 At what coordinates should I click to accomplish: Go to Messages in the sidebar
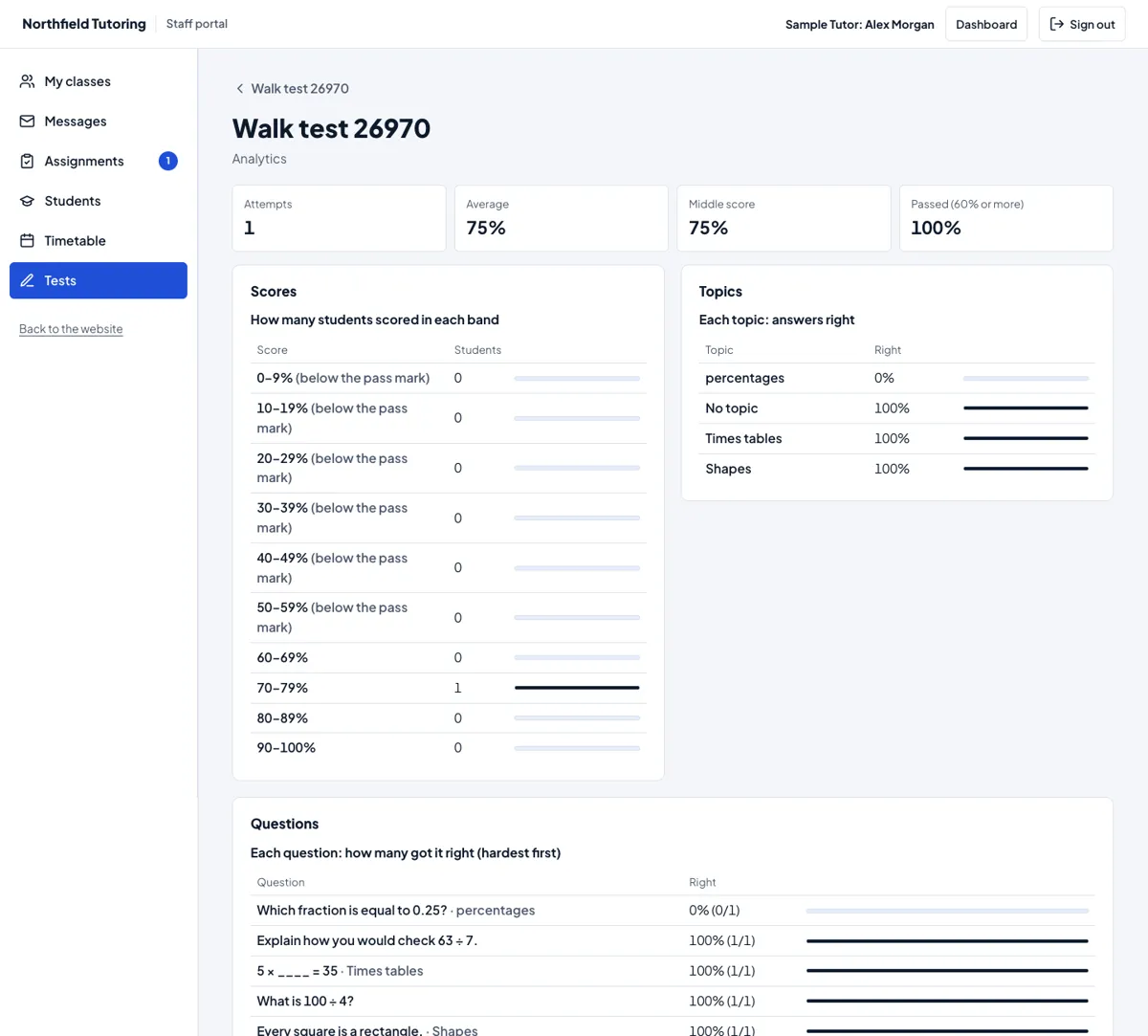click(99, 121)
